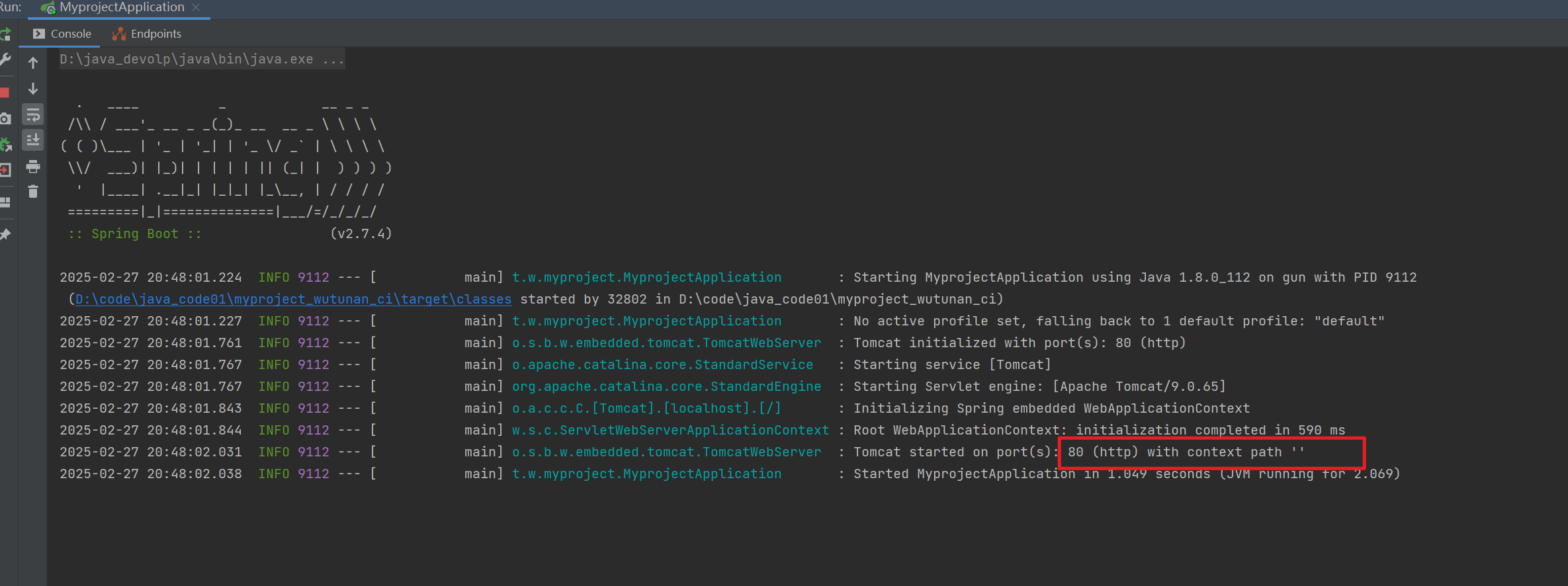
Task: Click 'Tomcat started on port(s): 80' message
Action: click(969, 452)
